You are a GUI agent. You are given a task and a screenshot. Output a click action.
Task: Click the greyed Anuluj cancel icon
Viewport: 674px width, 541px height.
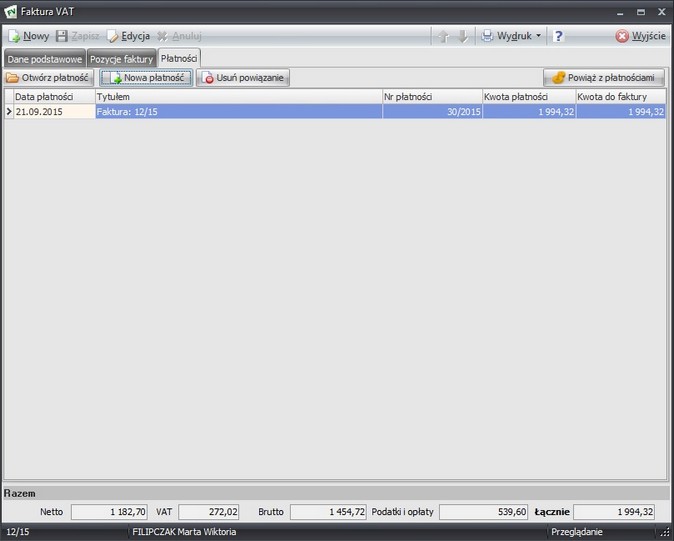(x=162, y=36)
